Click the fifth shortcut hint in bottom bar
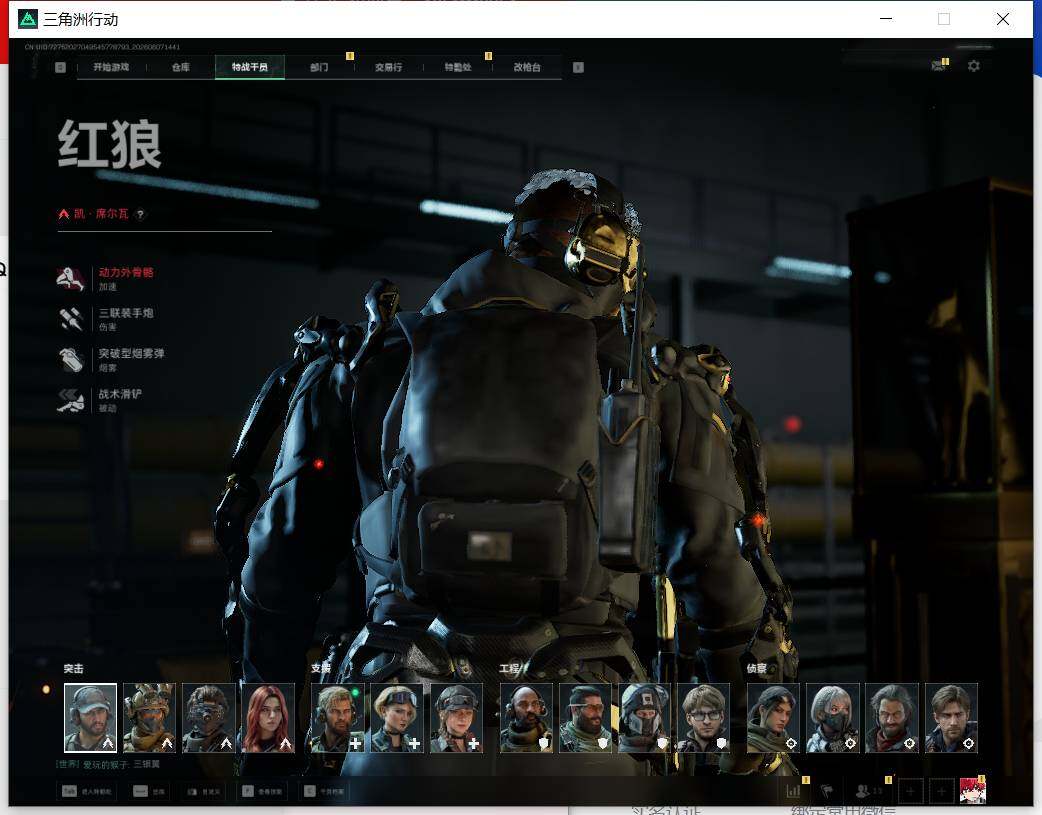Image resolution: width=1042 pixels, height=815 pixels. 324,791
